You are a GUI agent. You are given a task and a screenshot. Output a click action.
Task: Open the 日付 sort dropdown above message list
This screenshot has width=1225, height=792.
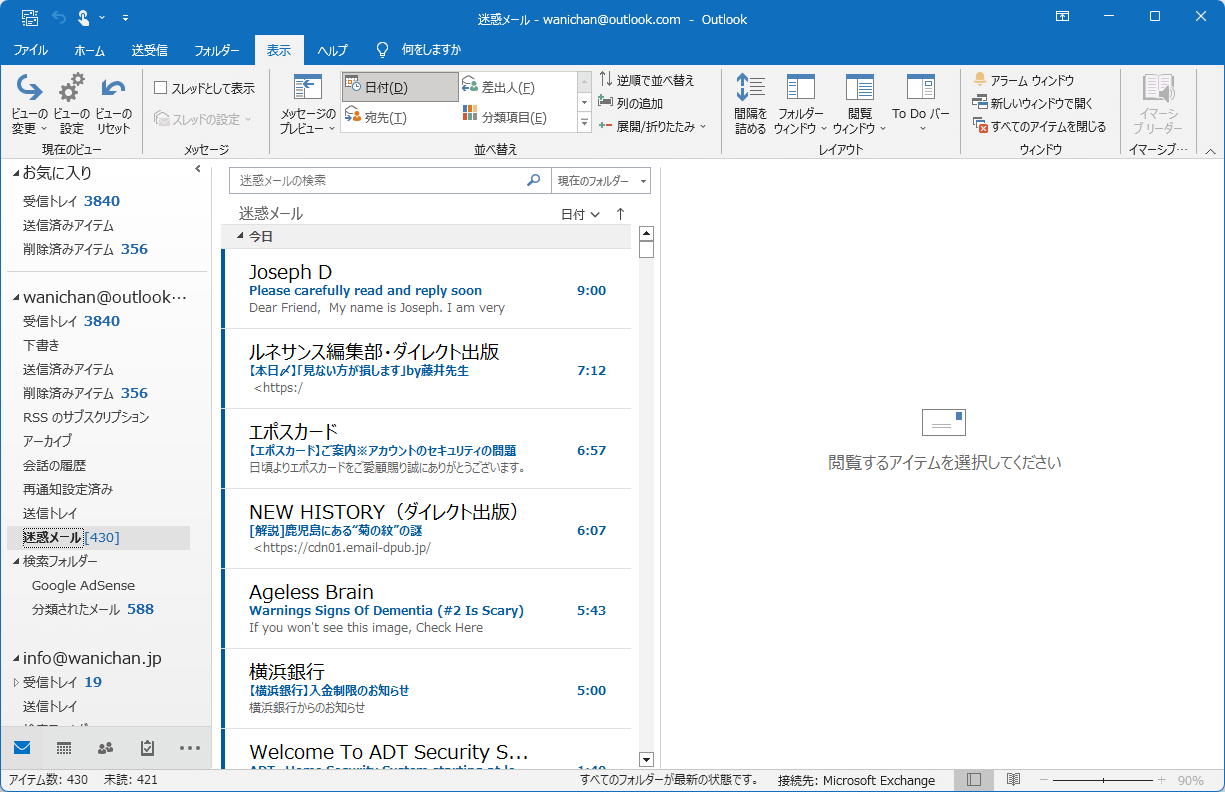(580, 214)
